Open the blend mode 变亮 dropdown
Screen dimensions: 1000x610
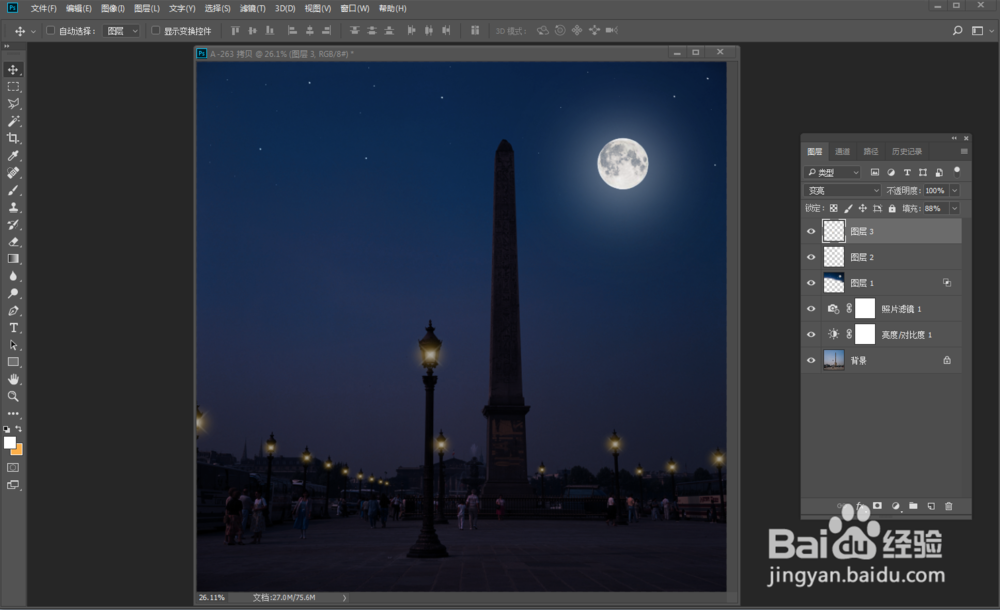[842, 191]
